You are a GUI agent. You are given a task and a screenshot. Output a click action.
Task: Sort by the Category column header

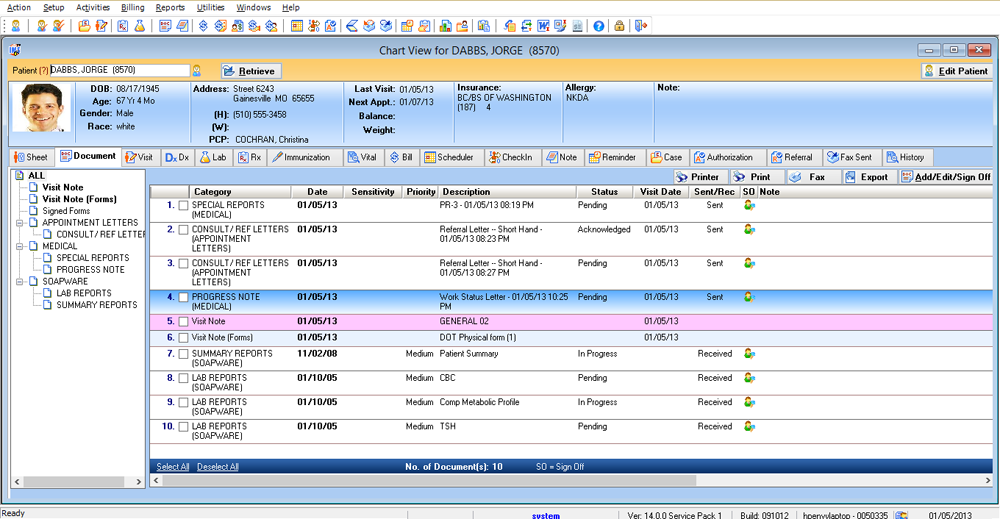click(240, 192)
